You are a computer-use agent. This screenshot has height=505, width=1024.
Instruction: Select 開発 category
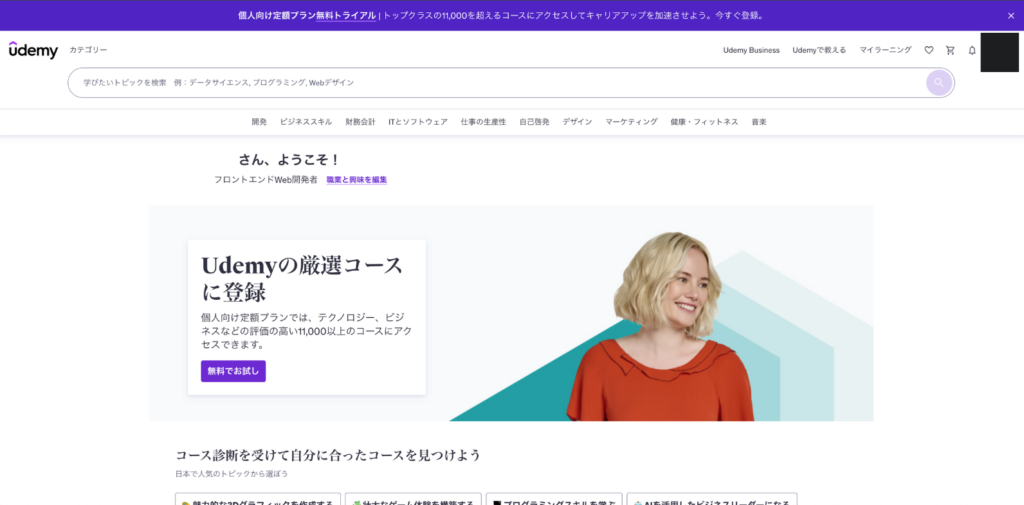pos(259,122)
